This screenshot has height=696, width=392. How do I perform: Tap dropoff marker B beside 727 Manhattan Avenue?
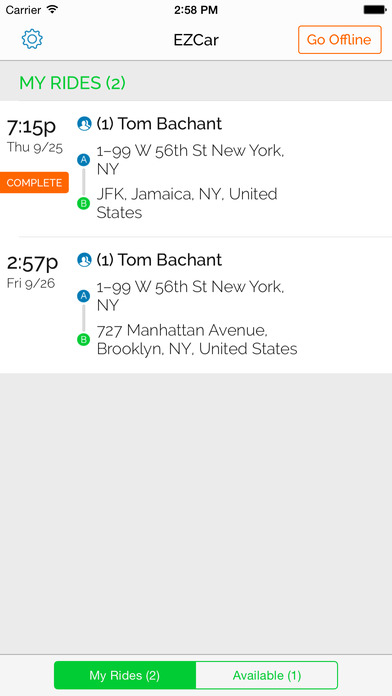coord(83,340)
